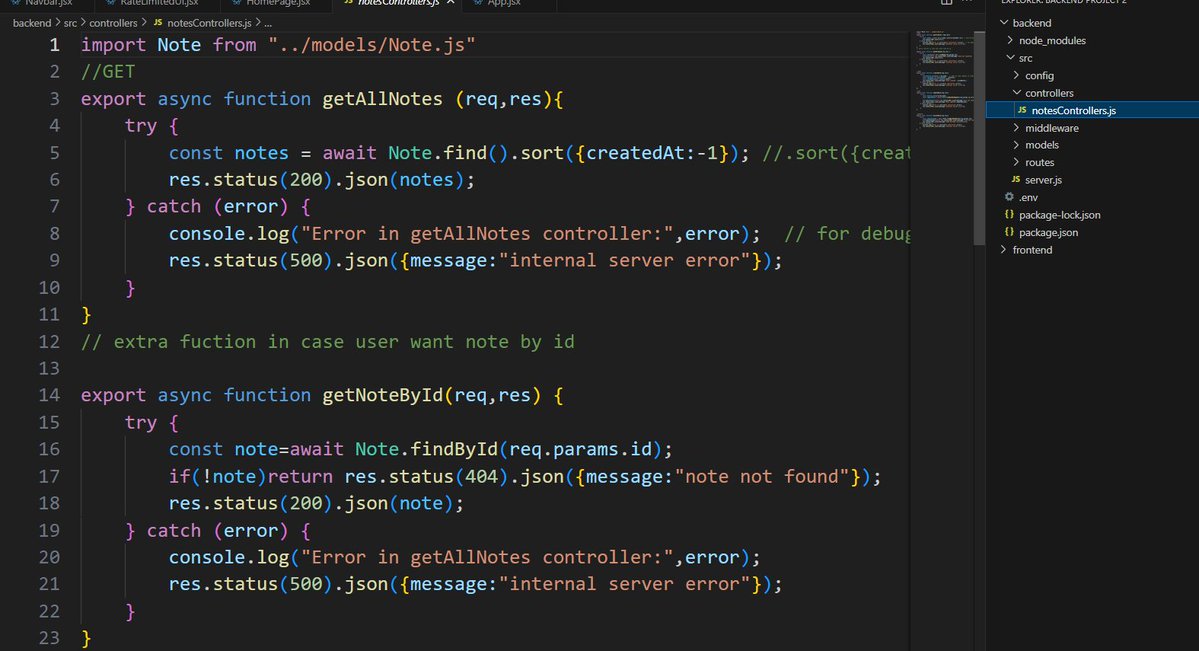Click status(404) on line 17
Image resolution: width=1199 pixels, height=651 pixels.
click(x=449, y=477)
